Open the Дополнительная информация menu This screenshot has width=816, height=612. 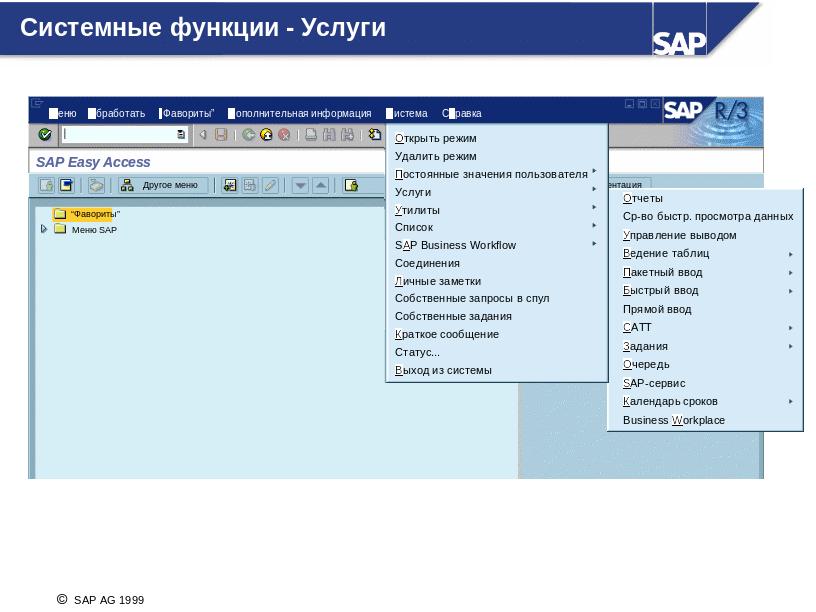[300, 113]
